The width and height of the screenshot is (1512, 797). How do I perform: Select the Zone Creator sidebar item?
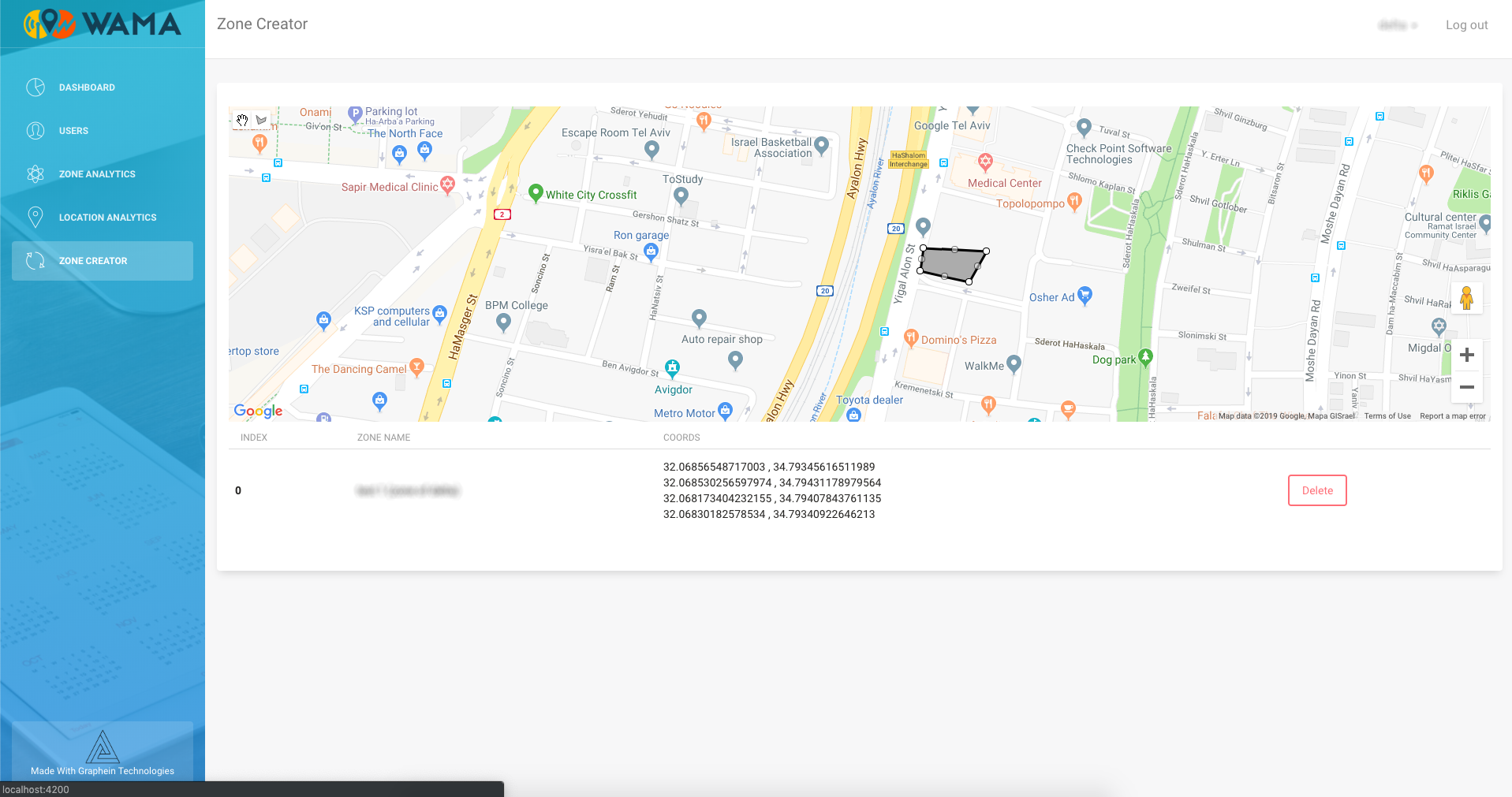click(x=103, y=261)
